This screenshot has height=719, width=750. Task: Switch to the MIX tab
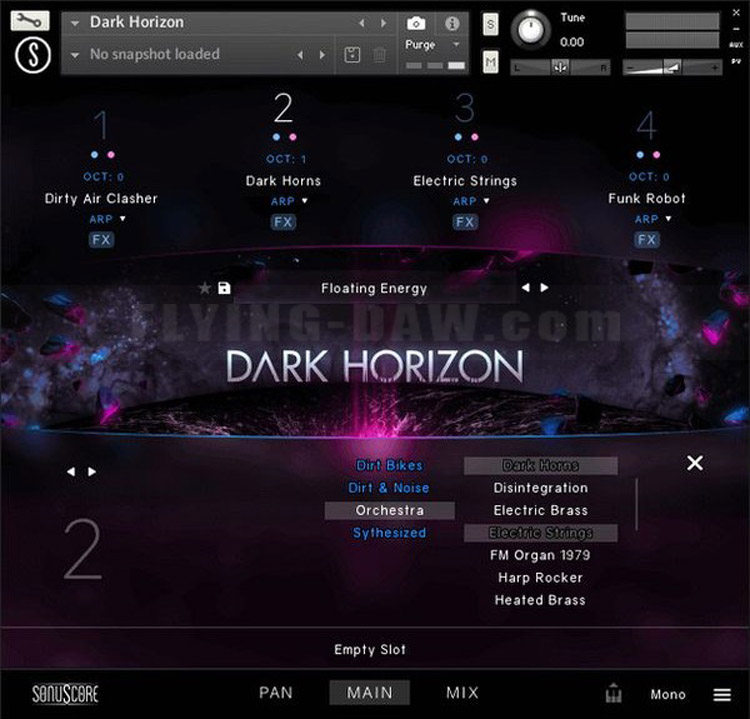(462, 693)
